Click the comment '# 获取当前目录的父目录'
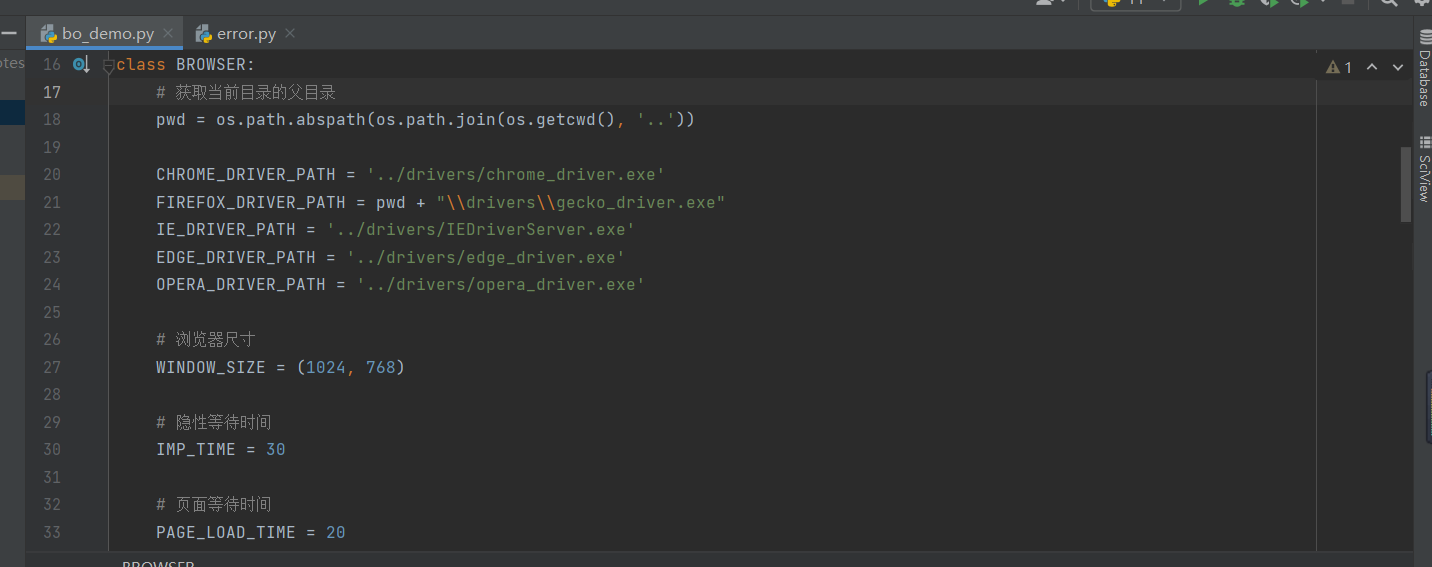The width and height of the screenshot is (1432, 567). [246, 93]
